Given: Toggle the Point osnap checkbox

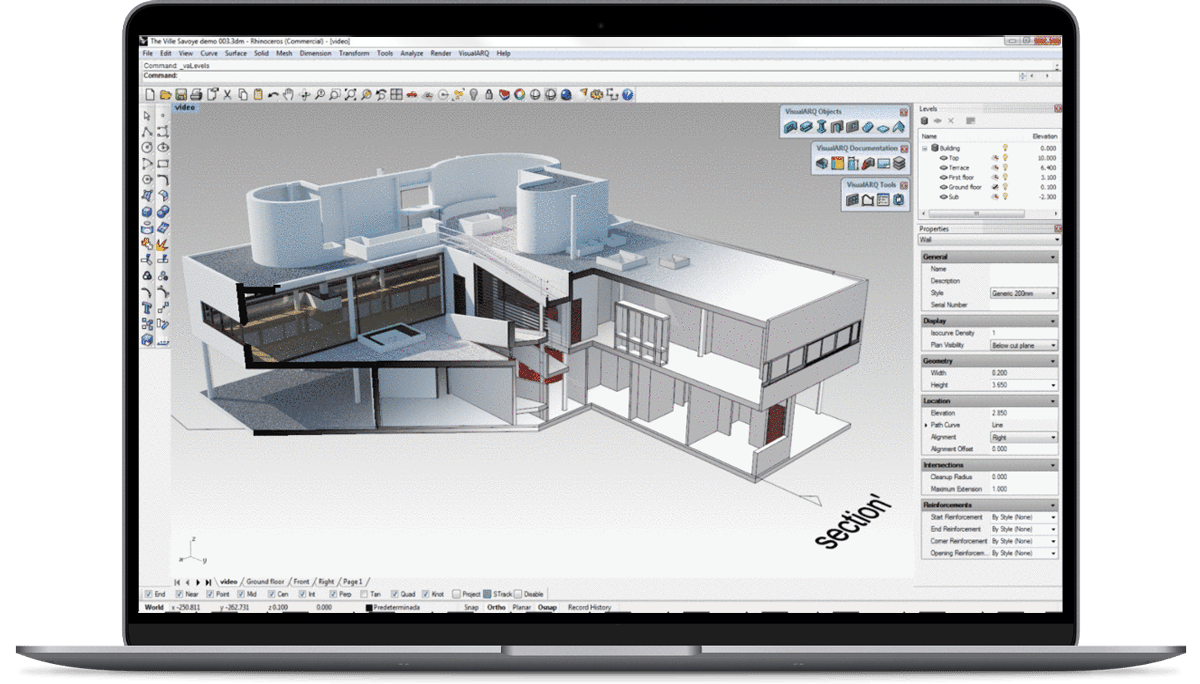Looking at the screenshot, I should [x=208, y=594].
